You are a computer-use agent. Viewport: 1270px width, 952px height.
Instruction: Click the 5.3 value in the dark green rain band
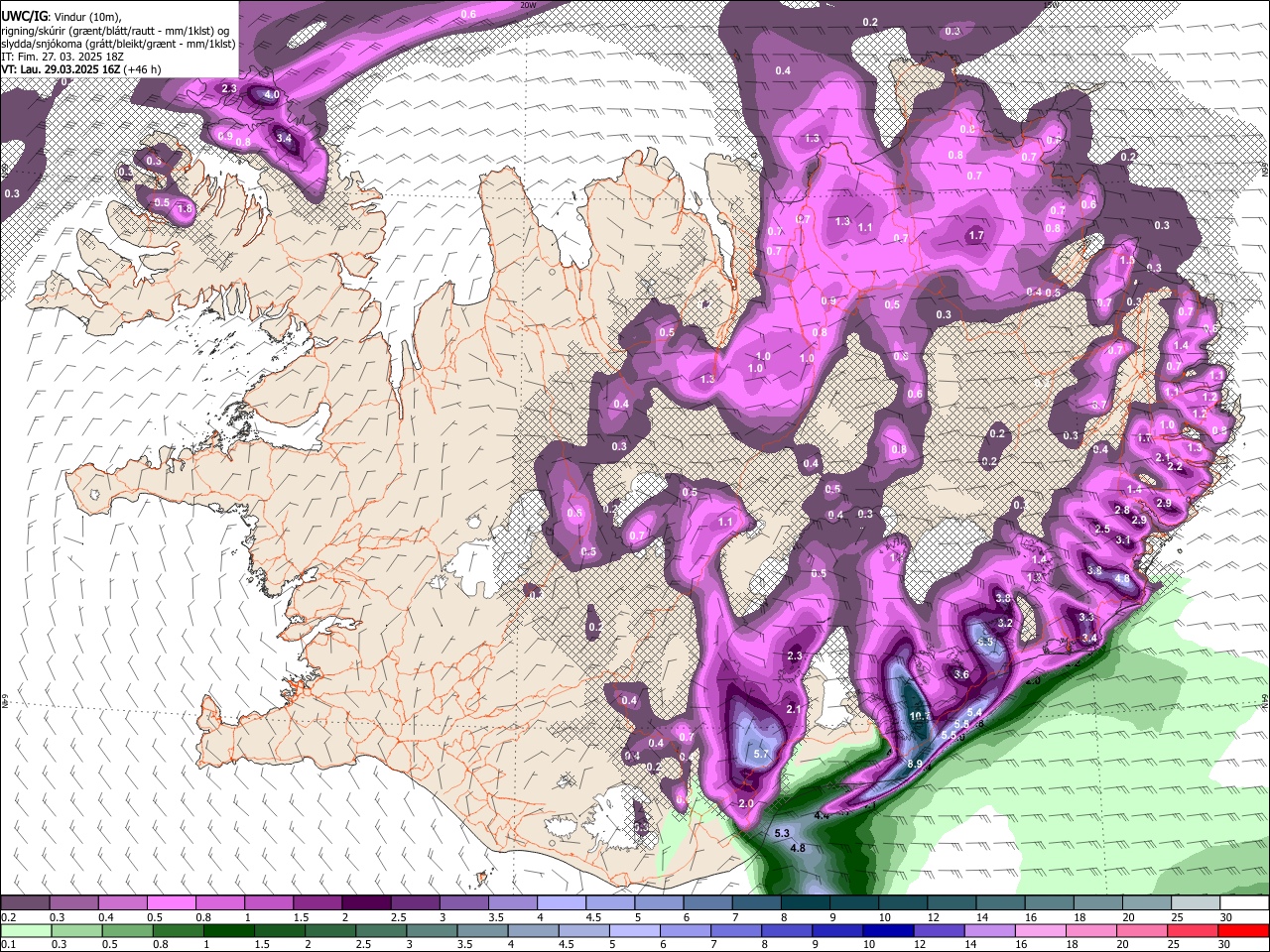782,833
